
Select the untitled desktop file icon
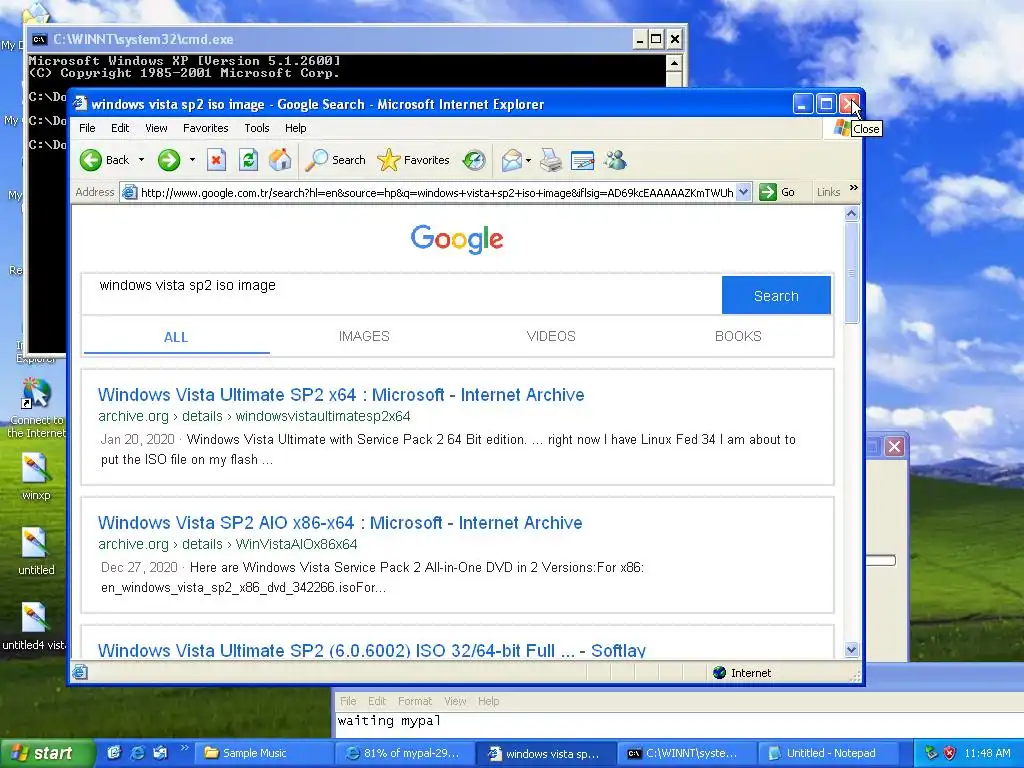tap(35, 552)
